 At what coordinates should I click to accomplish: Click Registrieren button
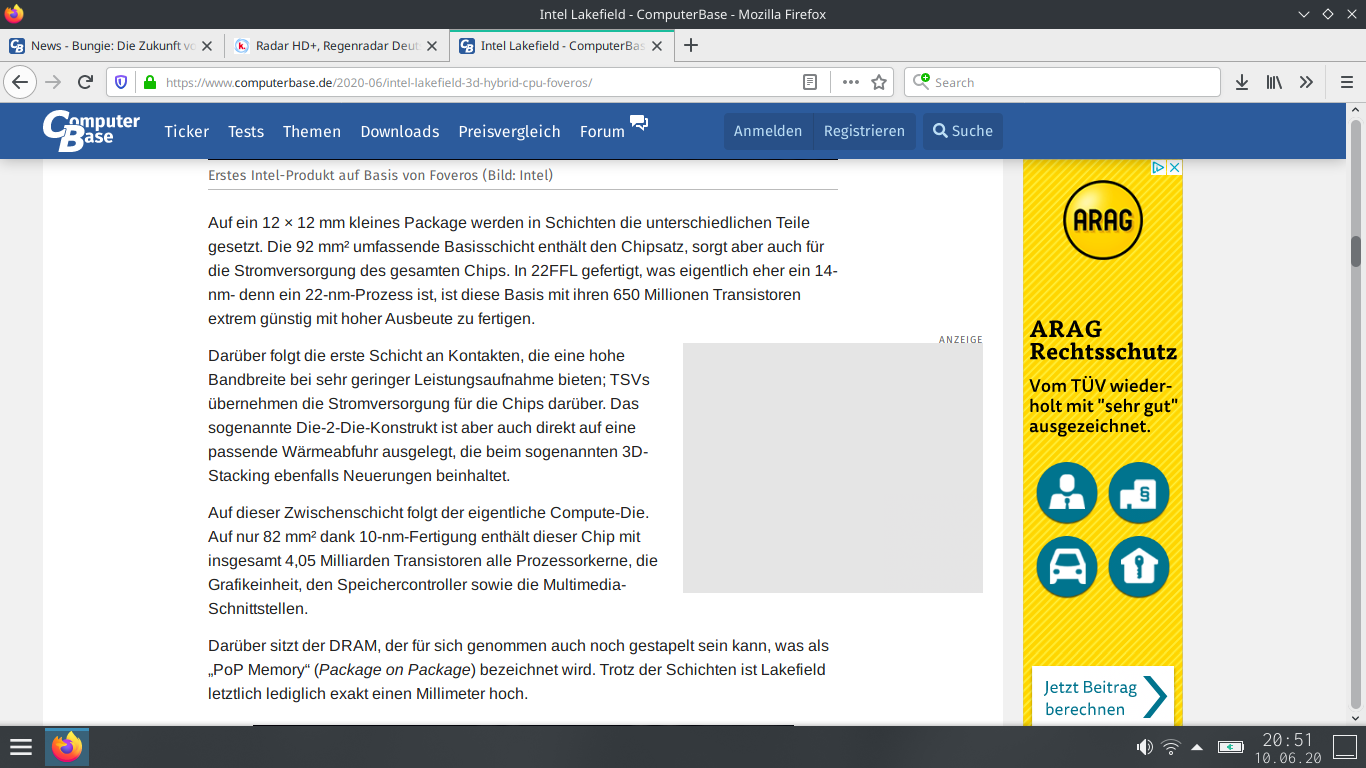point(864,131)
